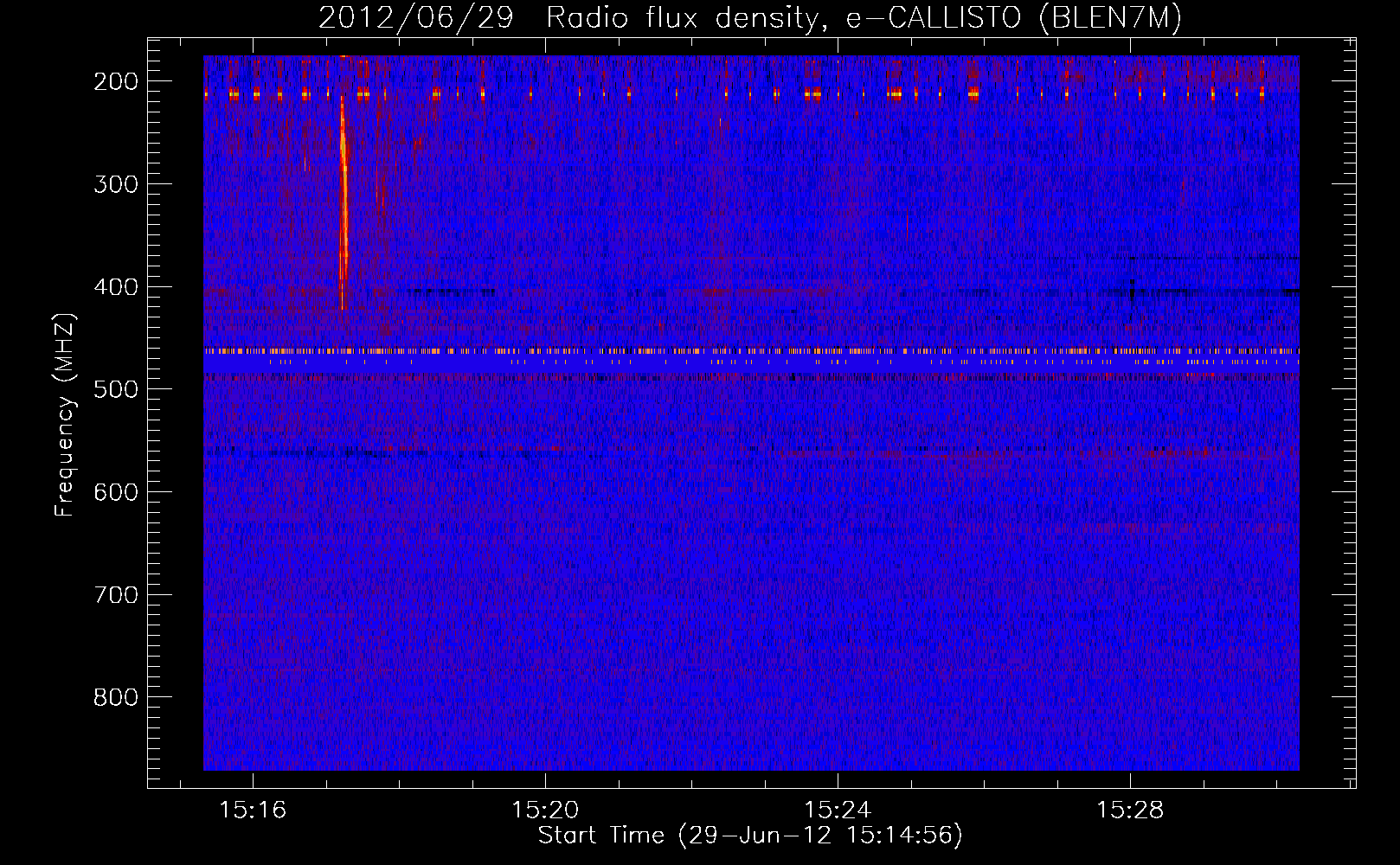Select the 600 frequency tick label

[116, 492]
